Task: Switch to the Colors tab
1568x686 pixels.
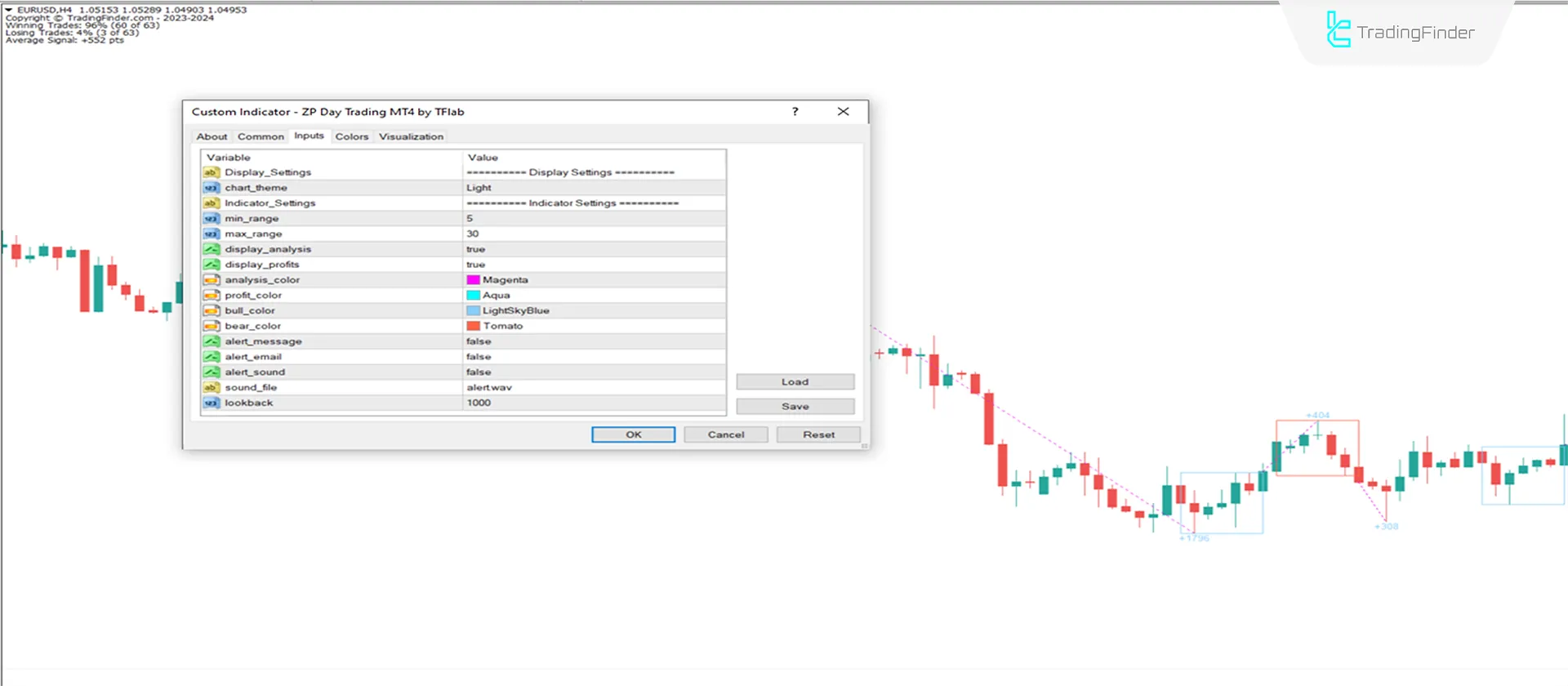Action: (x=351, y=137)
